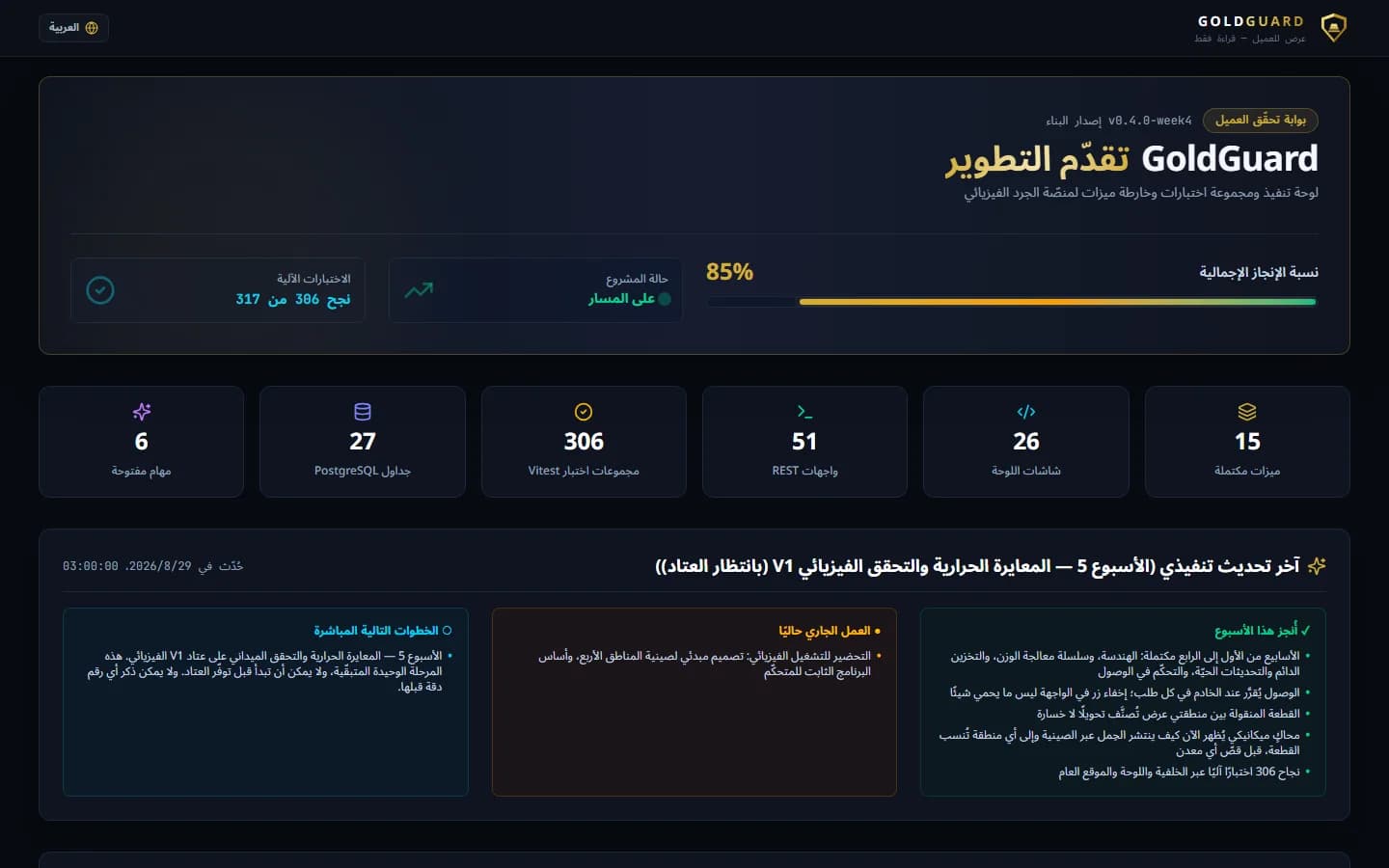Click the آخر تحديث تنفيذي week 5 heading
The width and height of the screenshot is (1389, 868).
tap(977, 566)
